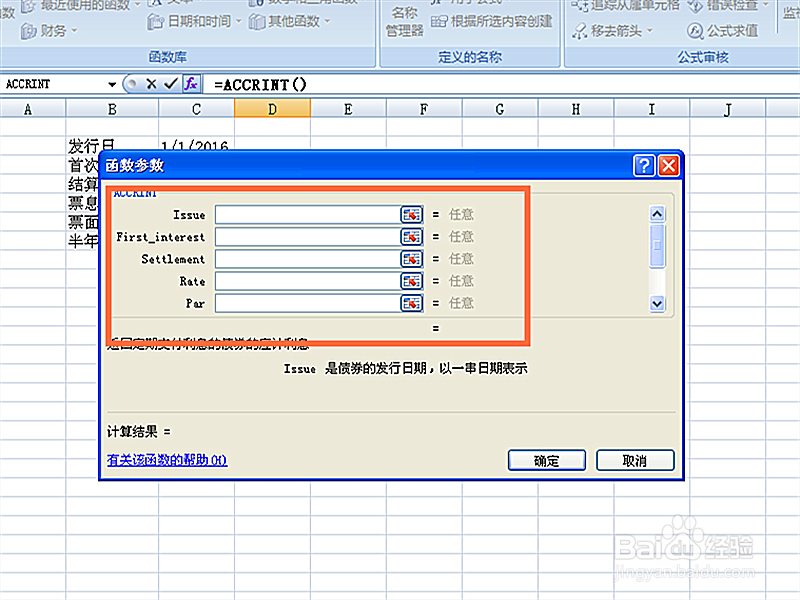800x600 pixels.
Task: Click the First_interest input field
Action: pos(308,237)
